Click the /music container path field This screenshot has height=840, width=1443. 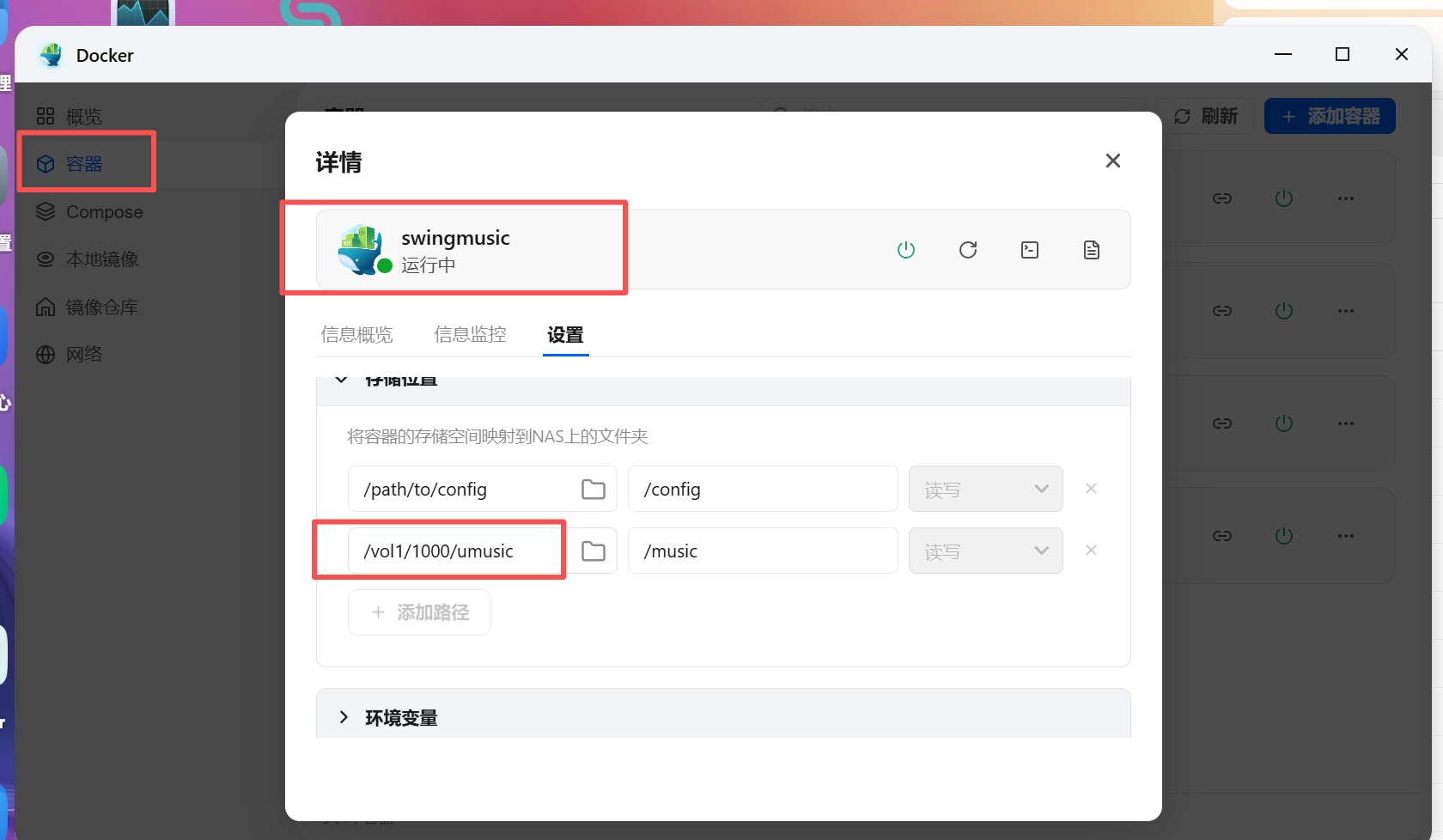[x=763, y=551]
